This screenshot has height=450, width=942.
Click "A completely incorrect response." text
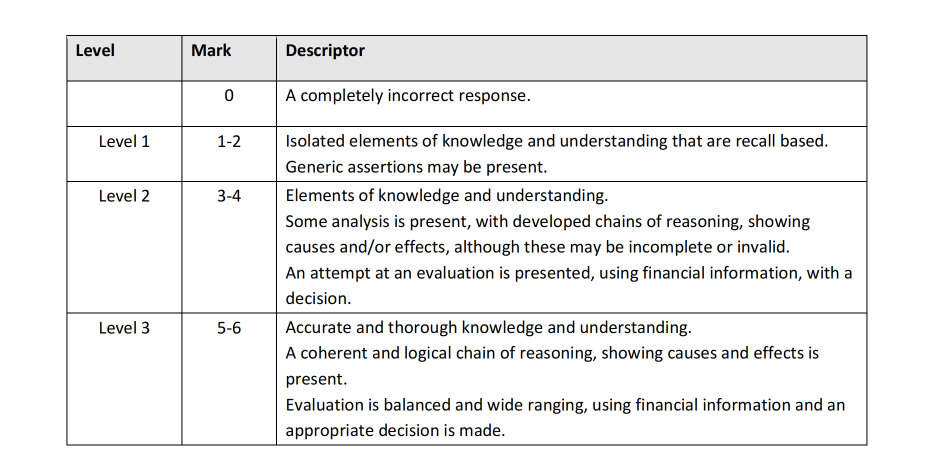click(408, 97)
